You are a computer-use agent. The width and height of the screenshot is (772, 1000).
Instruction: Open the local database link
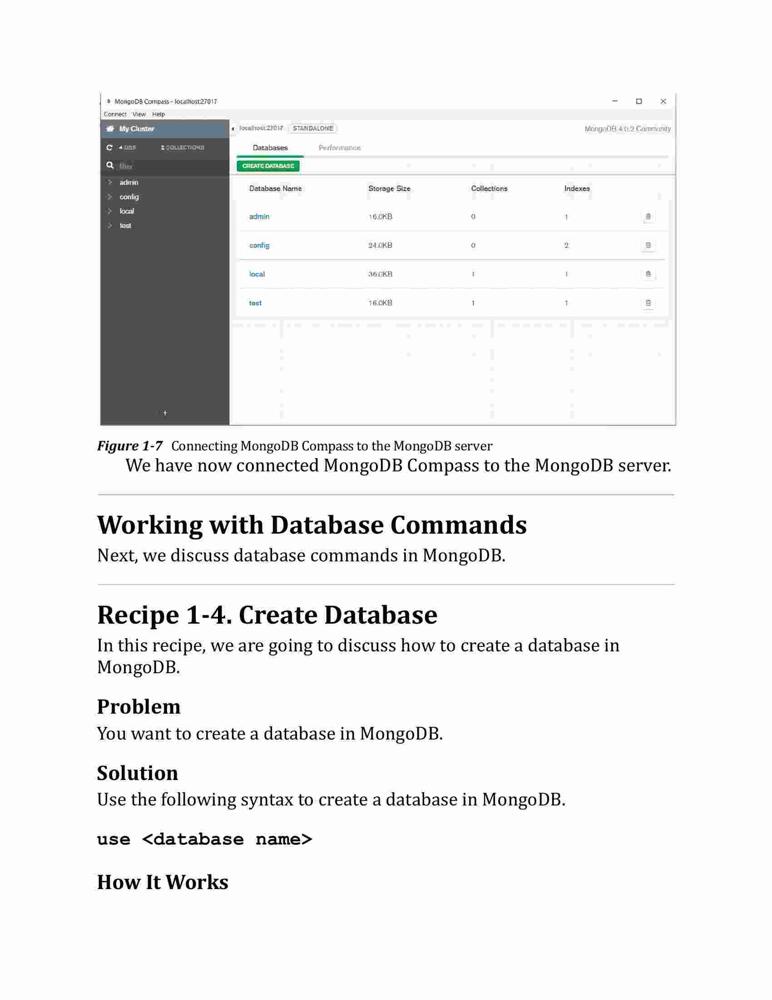point(256,274)
